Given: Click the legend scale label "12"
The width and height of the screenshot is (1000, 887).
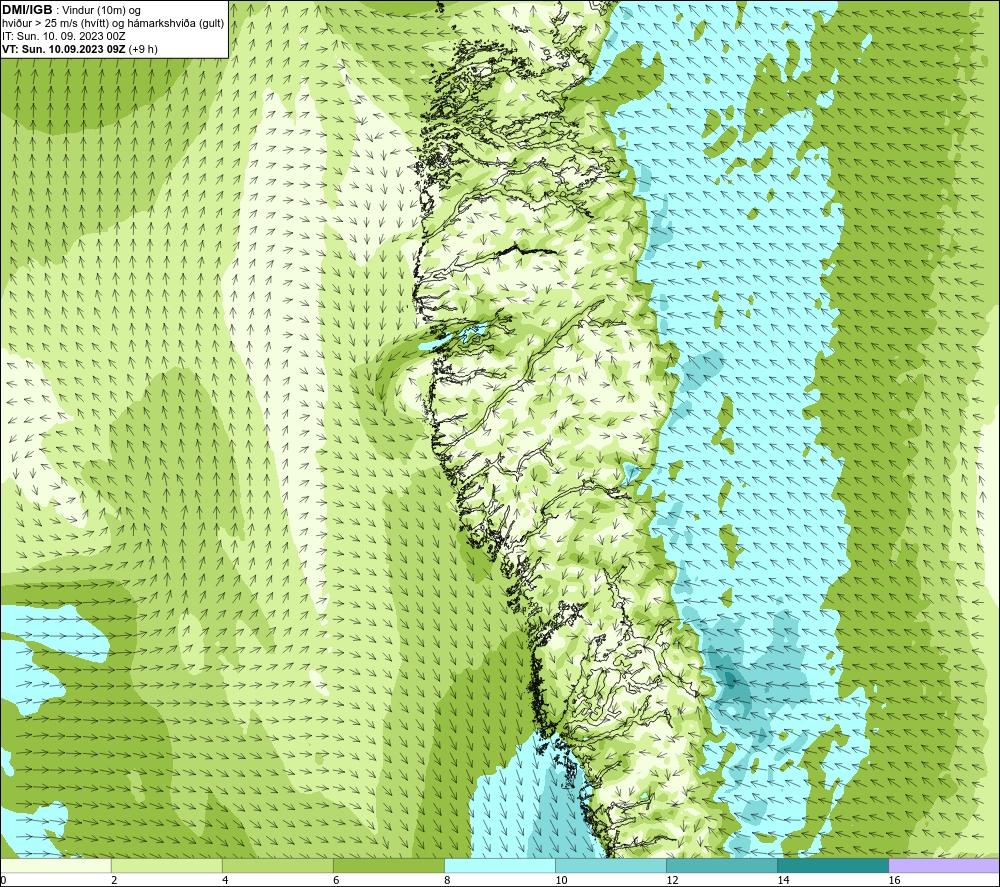Looking at the screenshot, I should tap(672, 881).
